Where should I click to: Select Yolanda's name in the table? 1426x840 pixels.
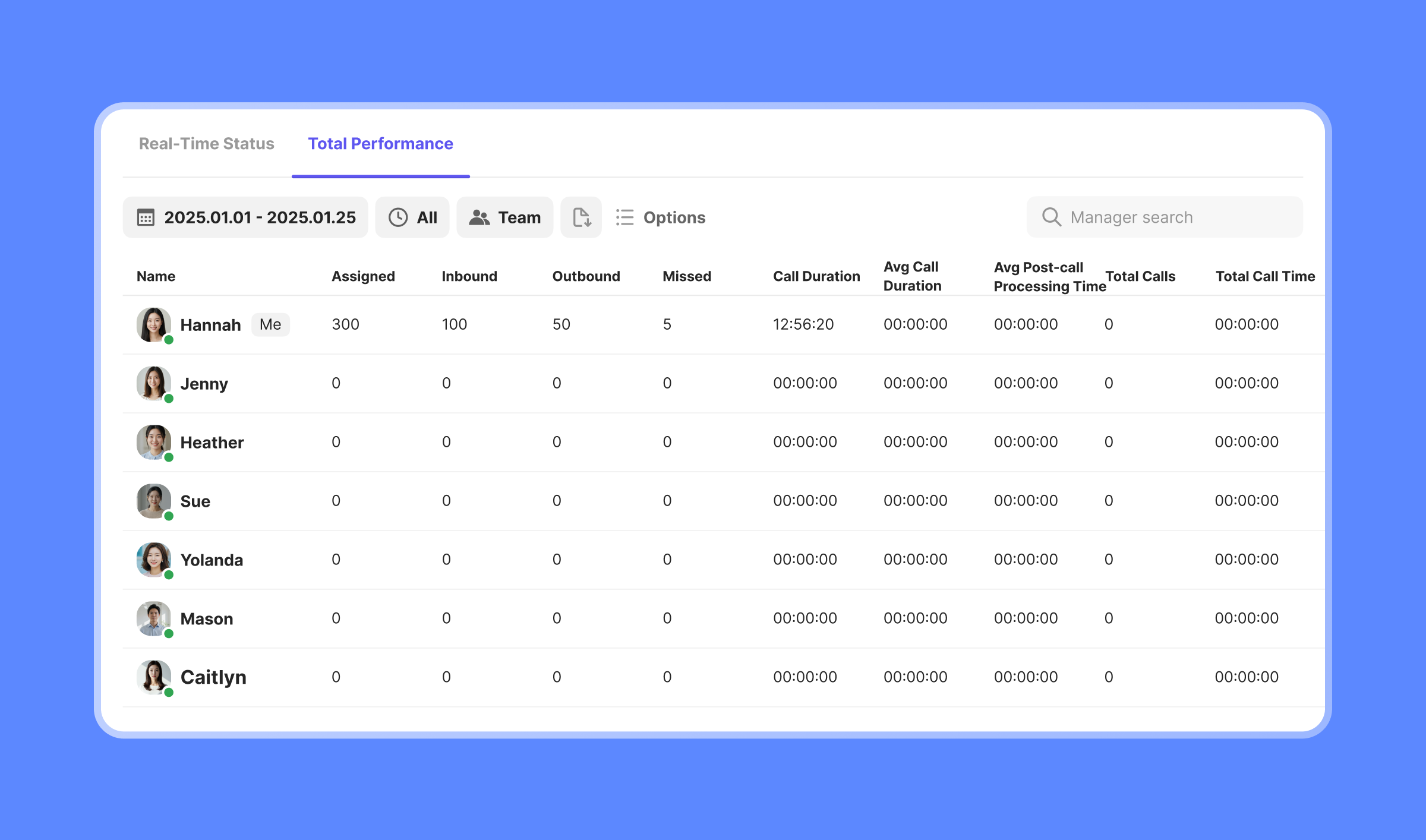(x=212, y=560)
